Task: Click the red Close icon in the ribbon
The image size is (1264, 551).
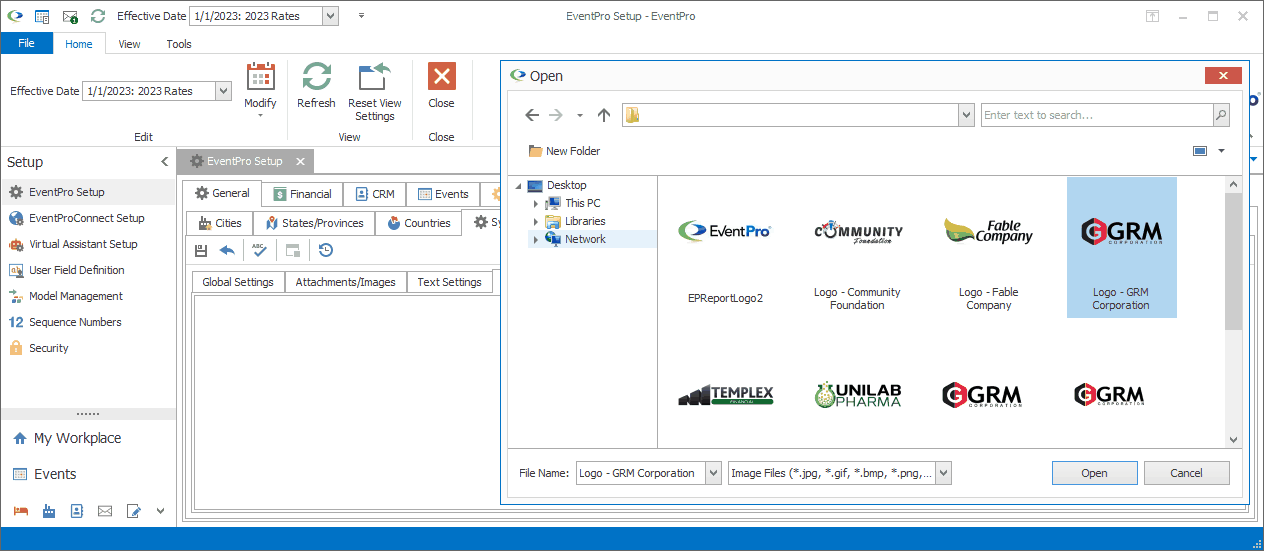Action: click(x=441, y=77)
